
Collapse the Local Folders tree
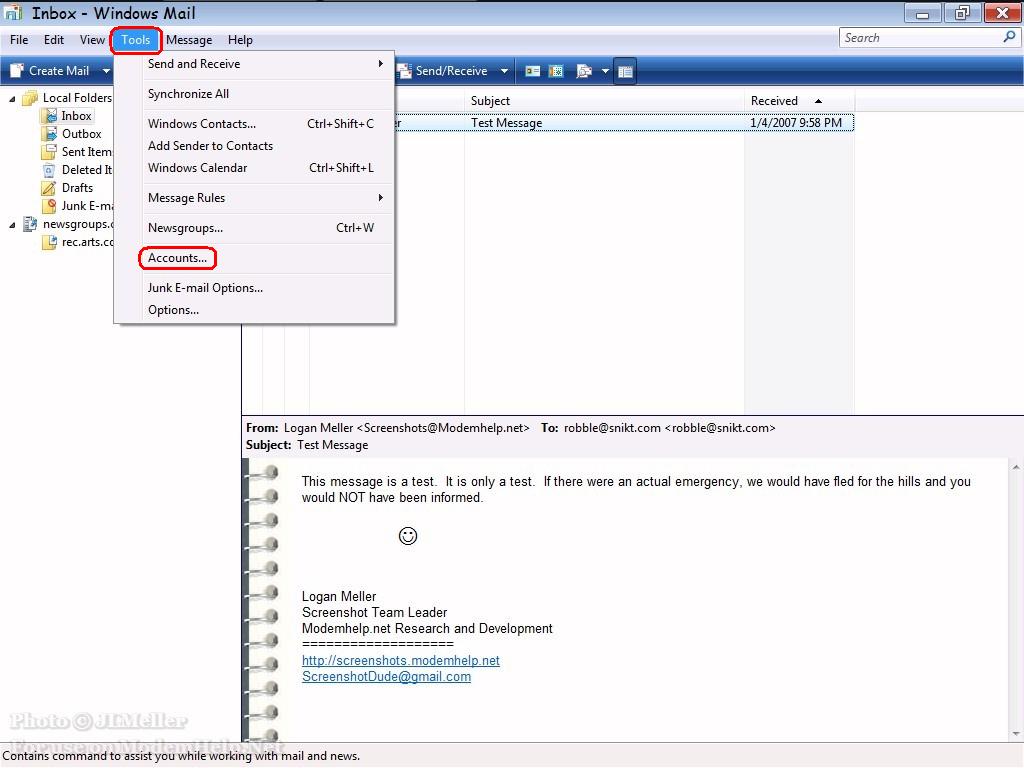point(12,99)
